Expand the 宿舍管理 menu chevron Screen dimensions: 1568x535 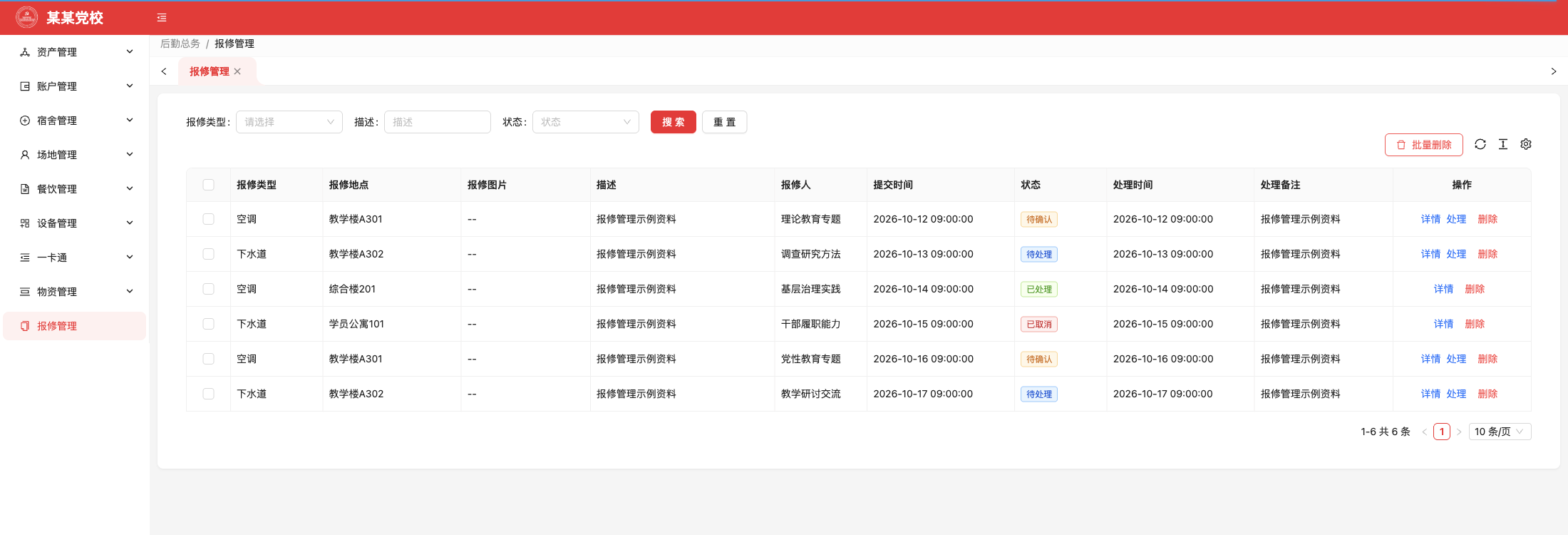[x=130, y=120]
